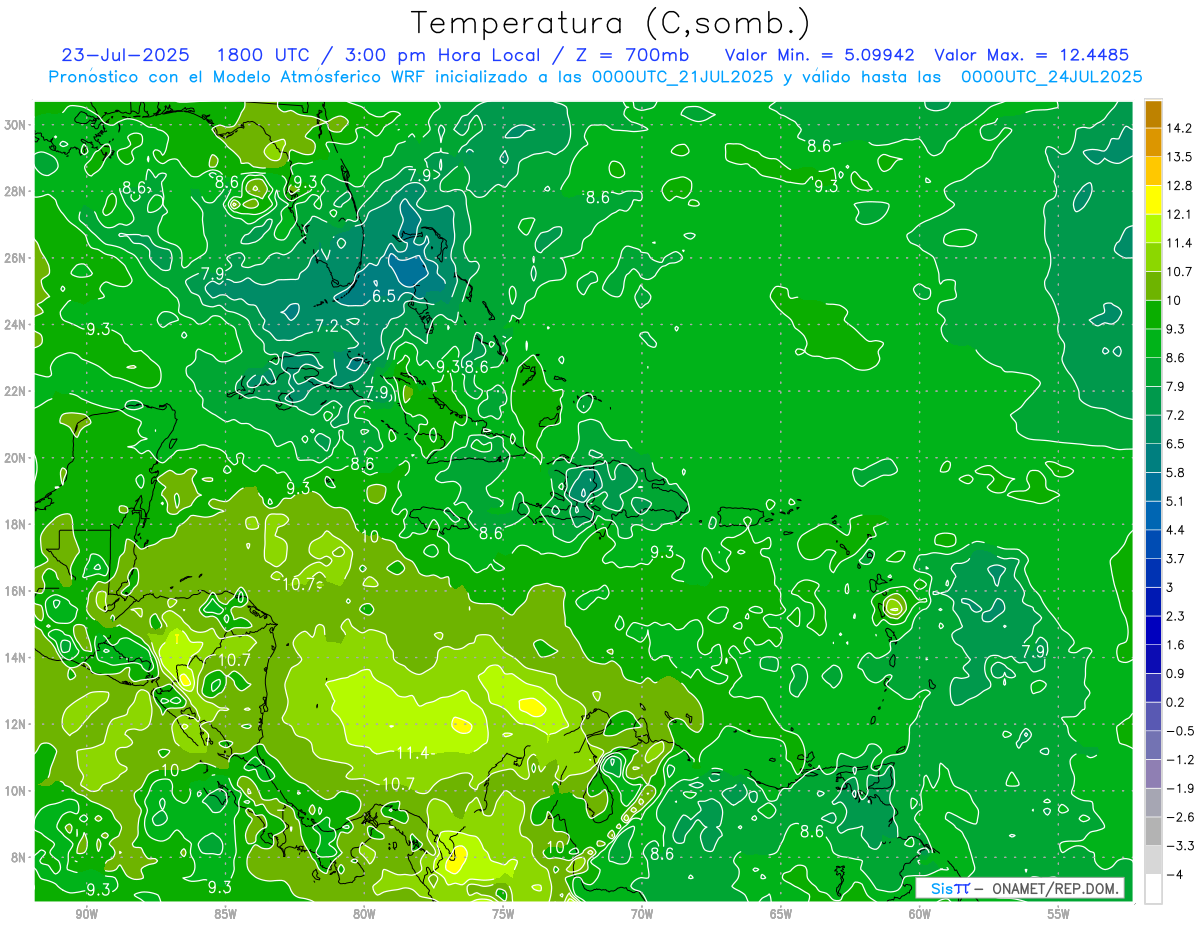Click the "18N" latitude axis label
The height and width of the screenshot is (927, 1200).
tap(15, 524)
